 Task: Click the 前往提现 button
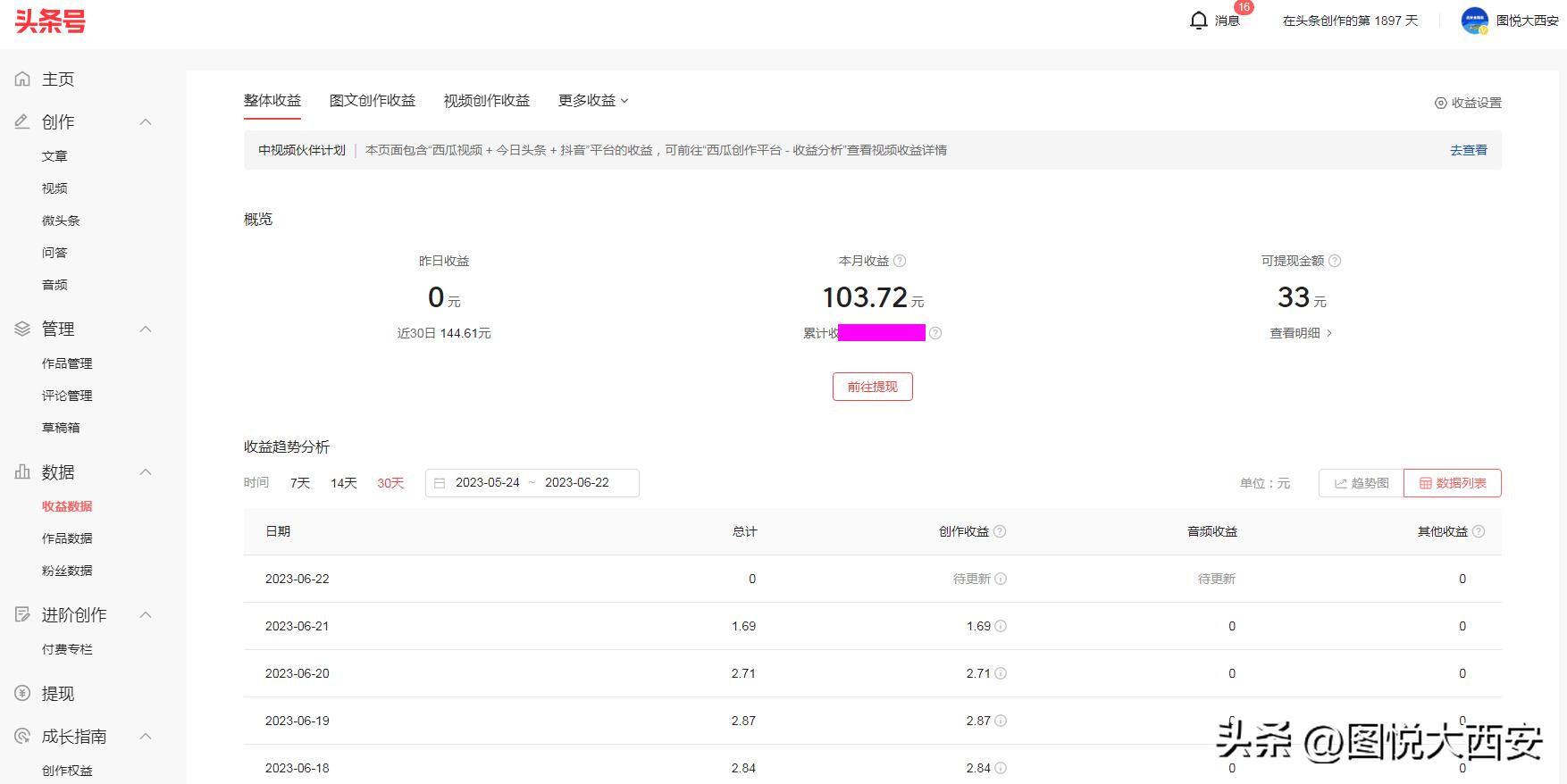tap(872, 387)
